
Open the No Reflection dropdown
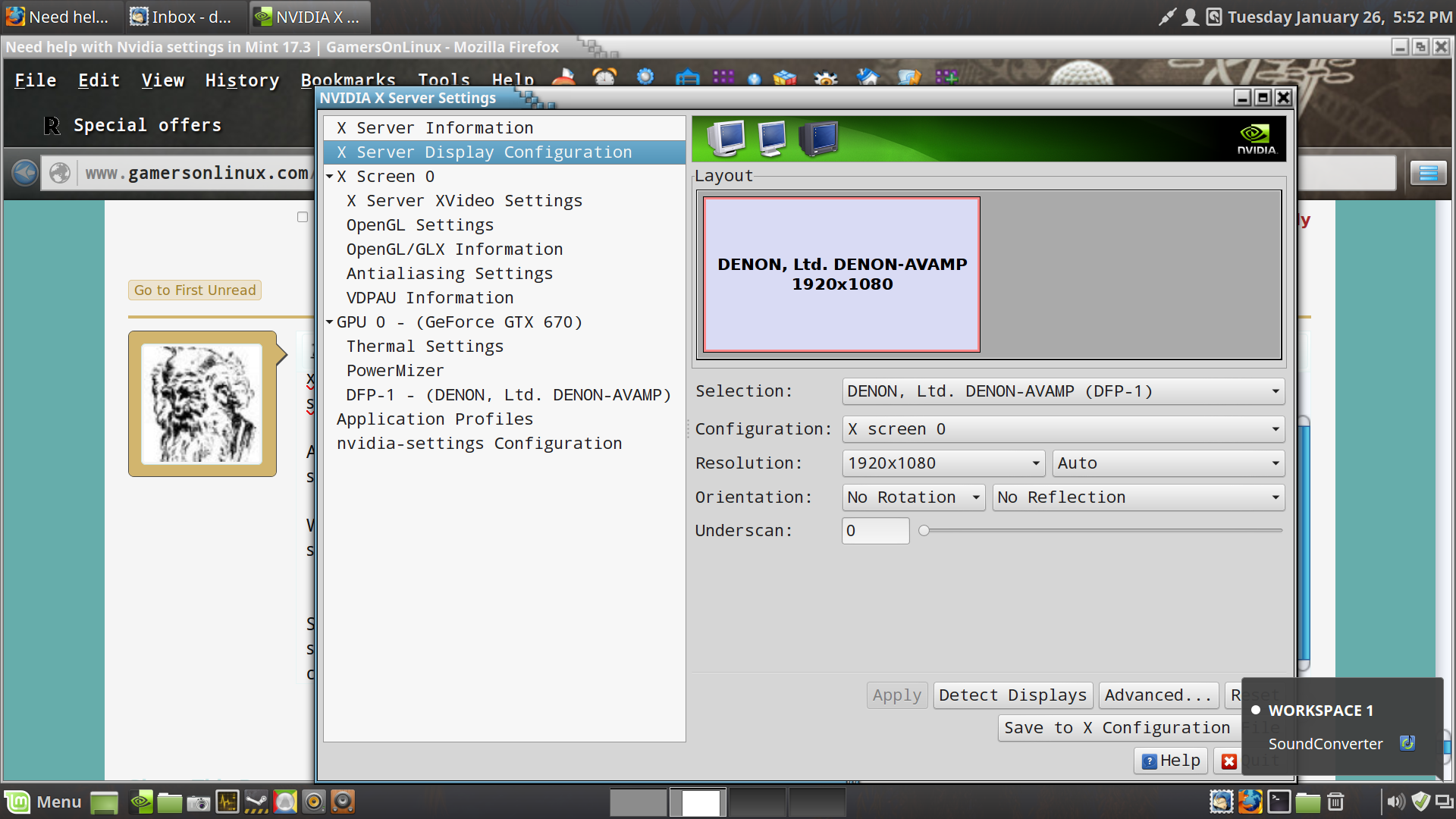1138,497
